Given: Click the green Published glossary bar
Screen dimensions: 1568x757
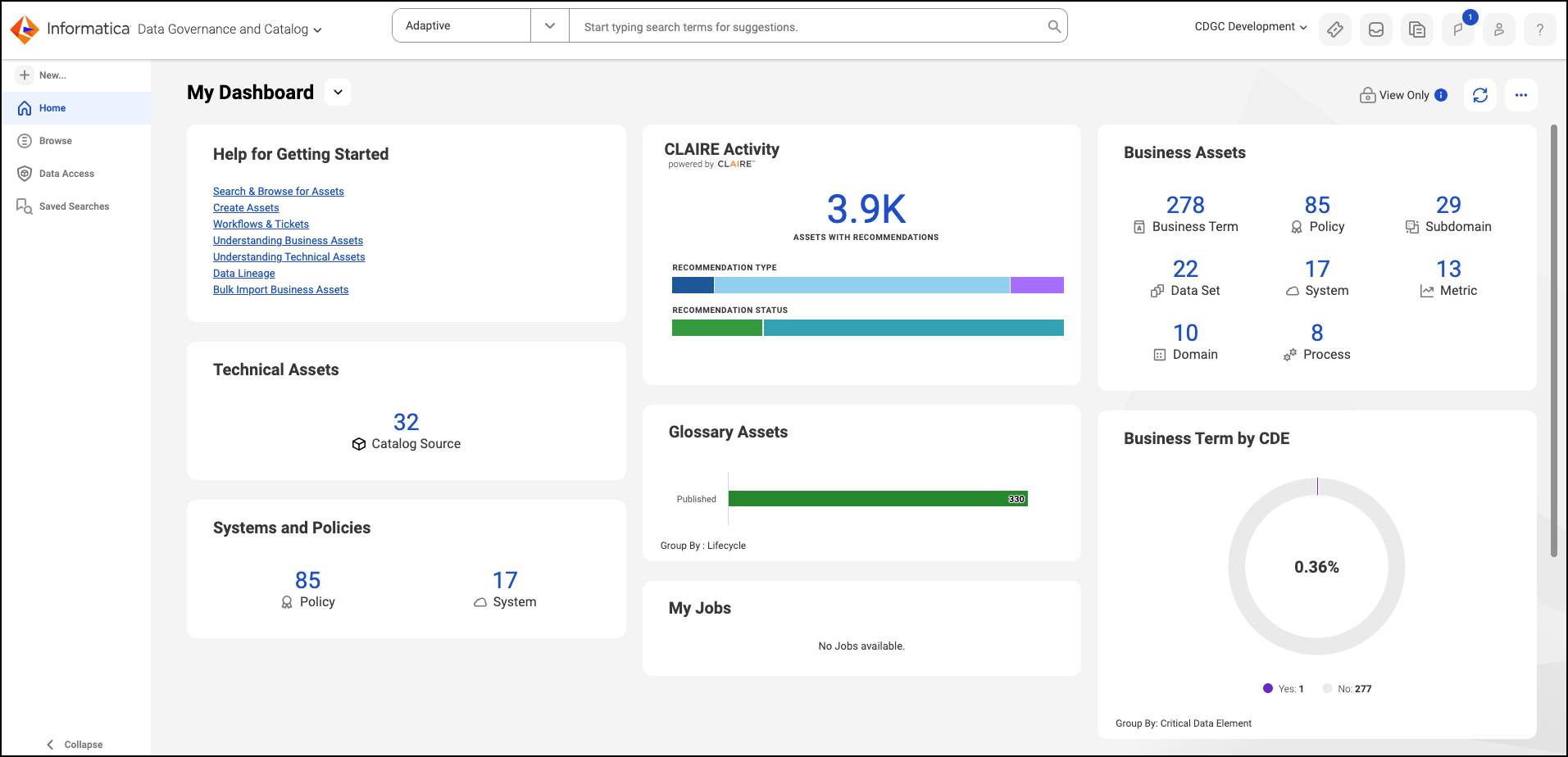Looking at the screenshot, I should 878,498.
